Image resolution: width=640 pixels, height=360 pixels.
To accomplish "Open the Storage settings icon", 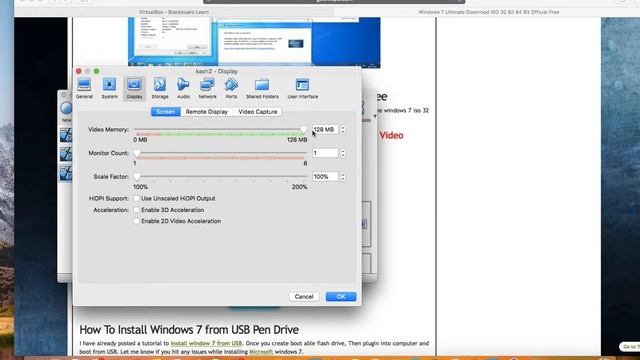I will pos(160,88).
